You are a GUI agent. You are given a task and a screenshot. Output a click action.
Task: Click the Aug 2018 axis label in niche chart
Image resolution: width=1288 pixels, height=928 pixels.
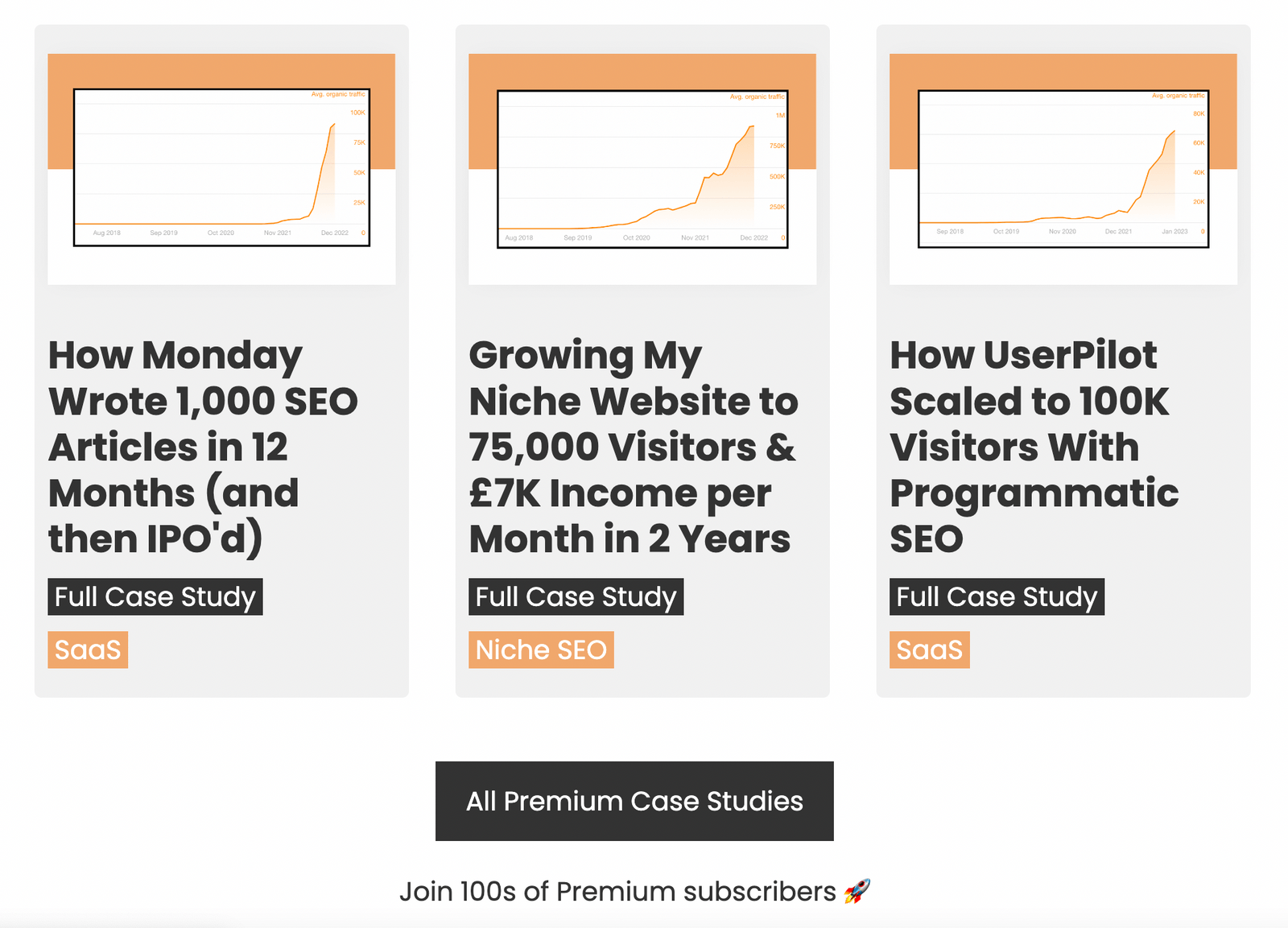click(519, 237)
